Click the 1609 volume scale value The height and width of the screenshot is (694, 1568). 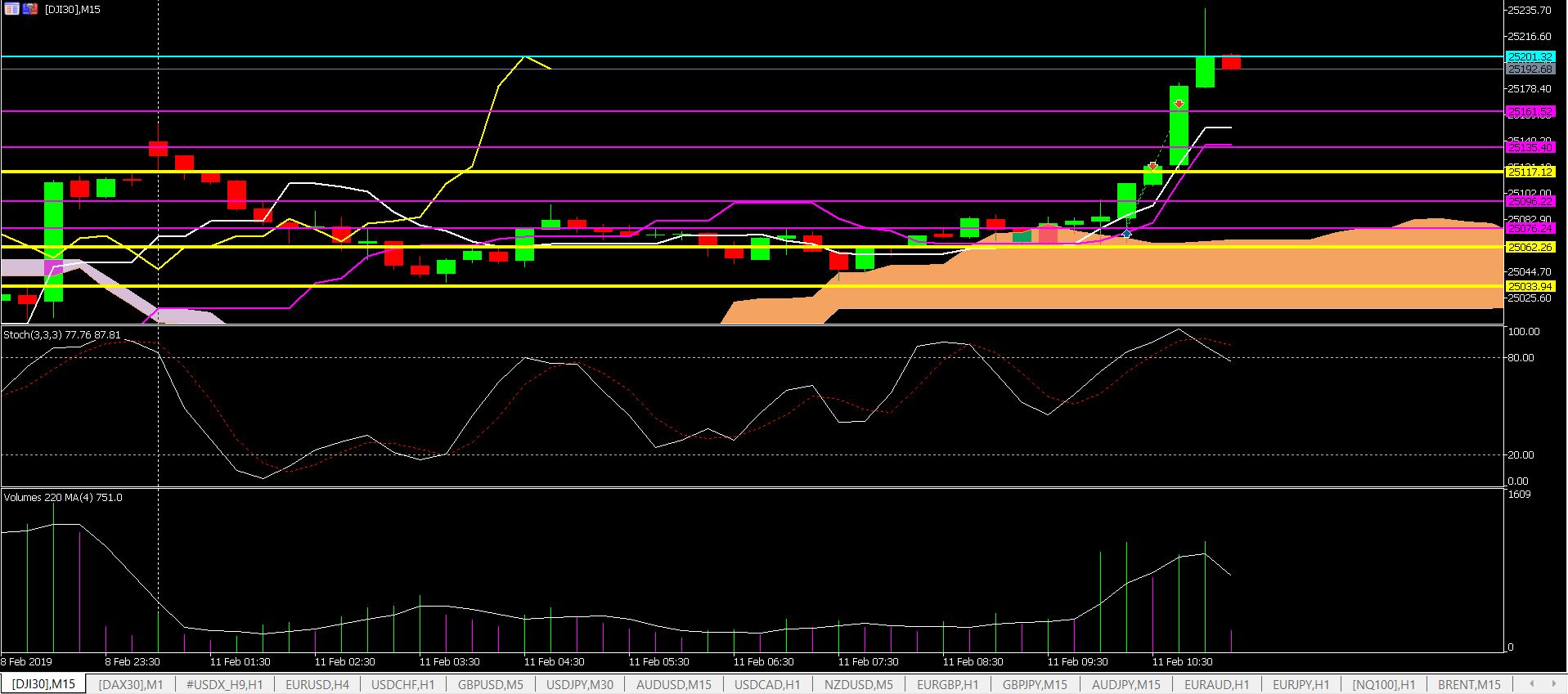[1519, 495]
